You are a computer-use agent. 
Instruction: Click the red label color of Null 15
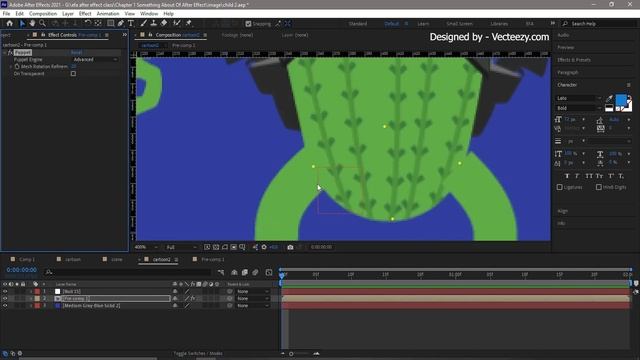point(37,291)
